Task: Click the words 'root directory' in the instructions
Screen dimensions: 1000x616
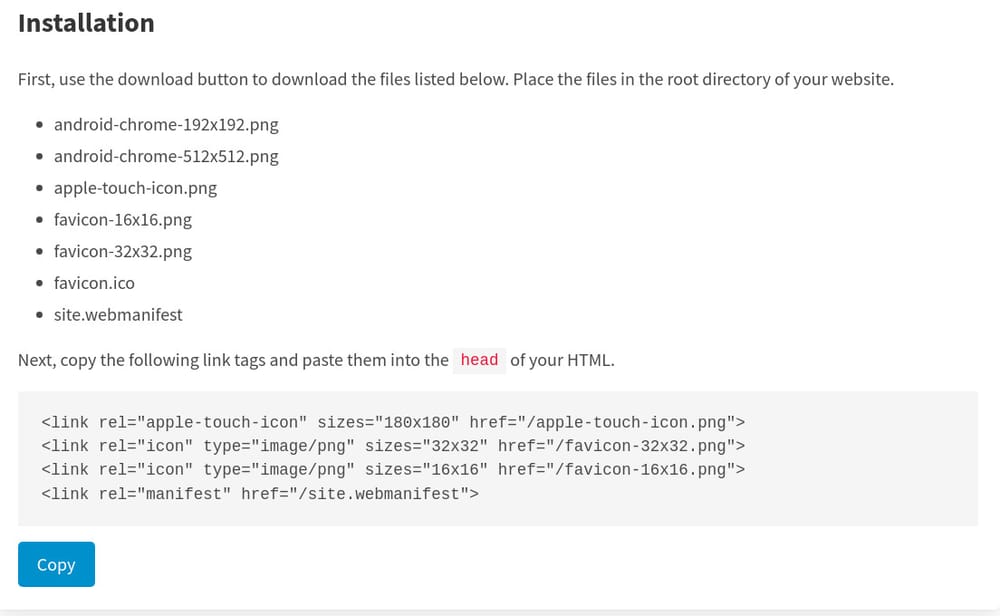Action: 705,79
